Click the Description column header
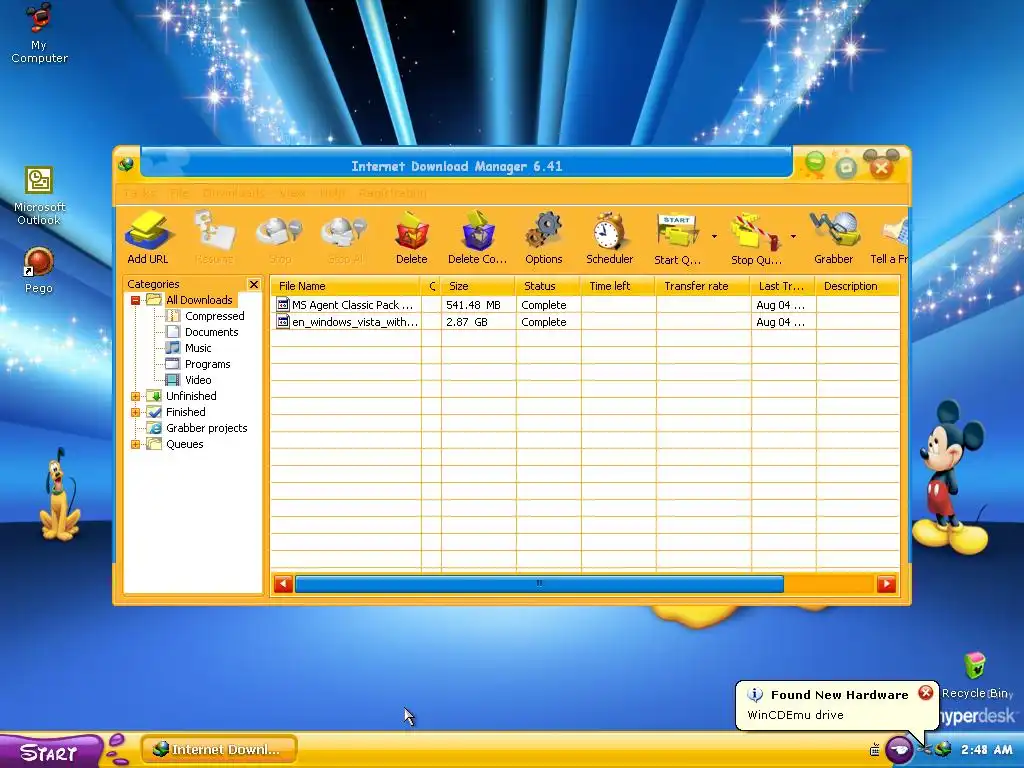The width and height of the screenshot is (1024, 768). coord(857,286)
